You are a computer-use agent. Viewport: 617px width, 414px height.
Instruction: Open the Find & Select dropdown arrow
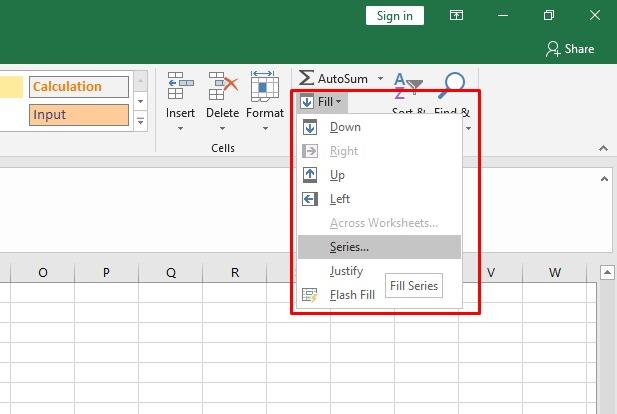468,128
